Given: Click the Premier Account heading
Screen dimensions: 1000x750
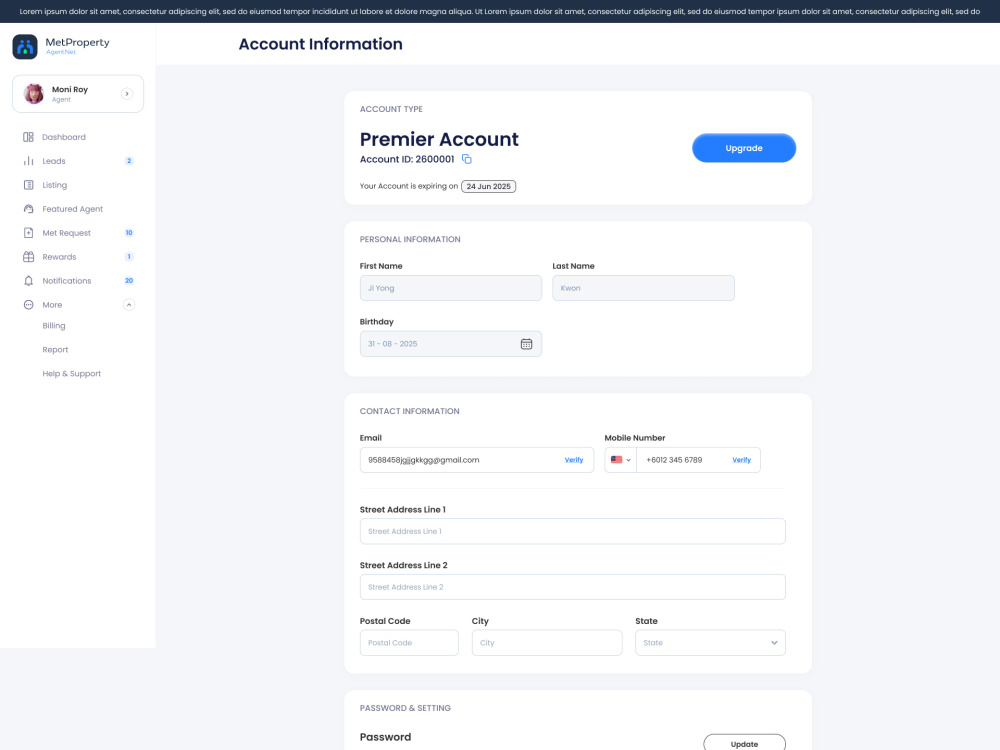Looking at the screenshot, I should point(439,139).
